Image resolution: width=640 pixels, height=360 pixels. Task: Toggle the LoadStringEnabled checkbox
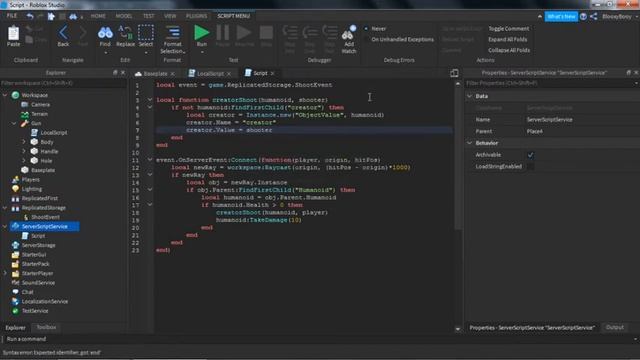coord(530,167)
